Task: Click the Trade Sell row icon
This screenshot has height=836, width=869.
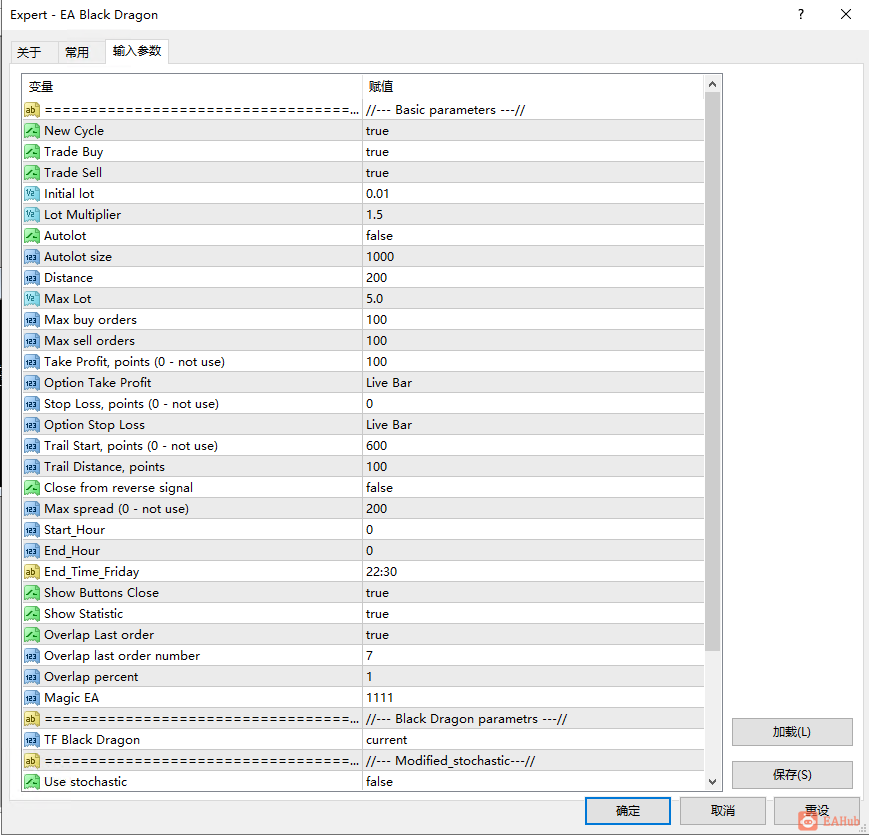Action: point(32,173)
